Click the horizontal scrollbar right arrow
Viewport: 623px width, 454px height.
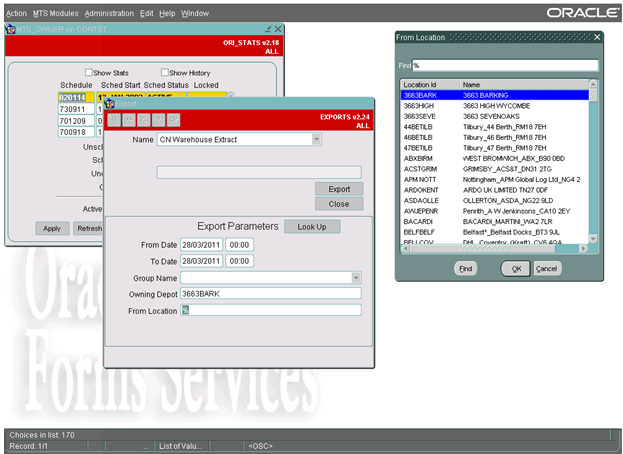pyautogui.click(x=583, y=249)
